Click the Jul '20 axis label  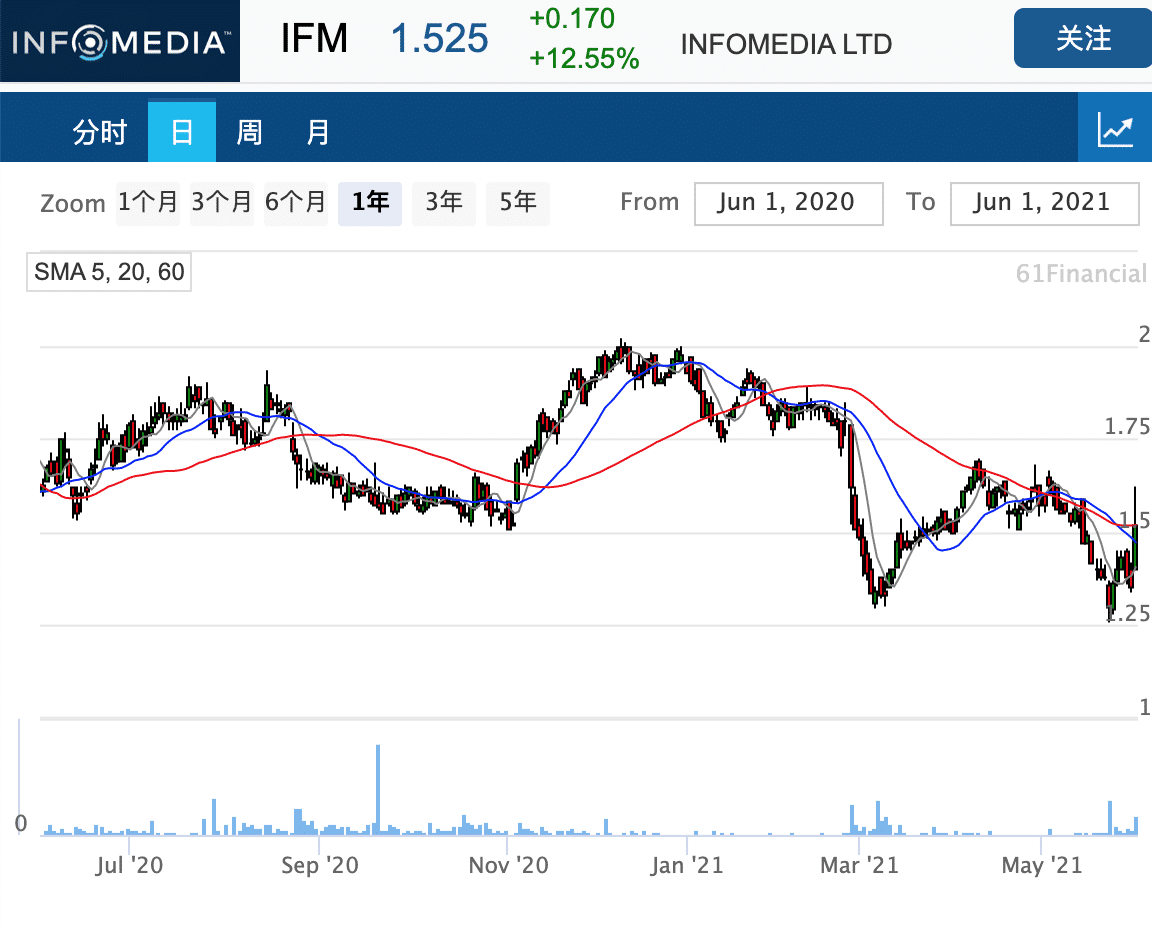pyautogui.click(x=129, y=865)
